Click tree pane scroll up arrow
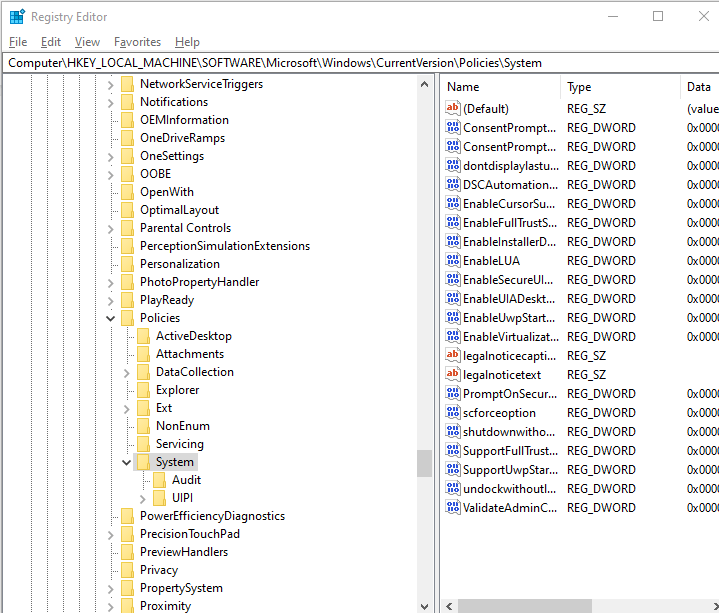Image resolution: width=719 pixels, height=613 pixels. (424, 84)
